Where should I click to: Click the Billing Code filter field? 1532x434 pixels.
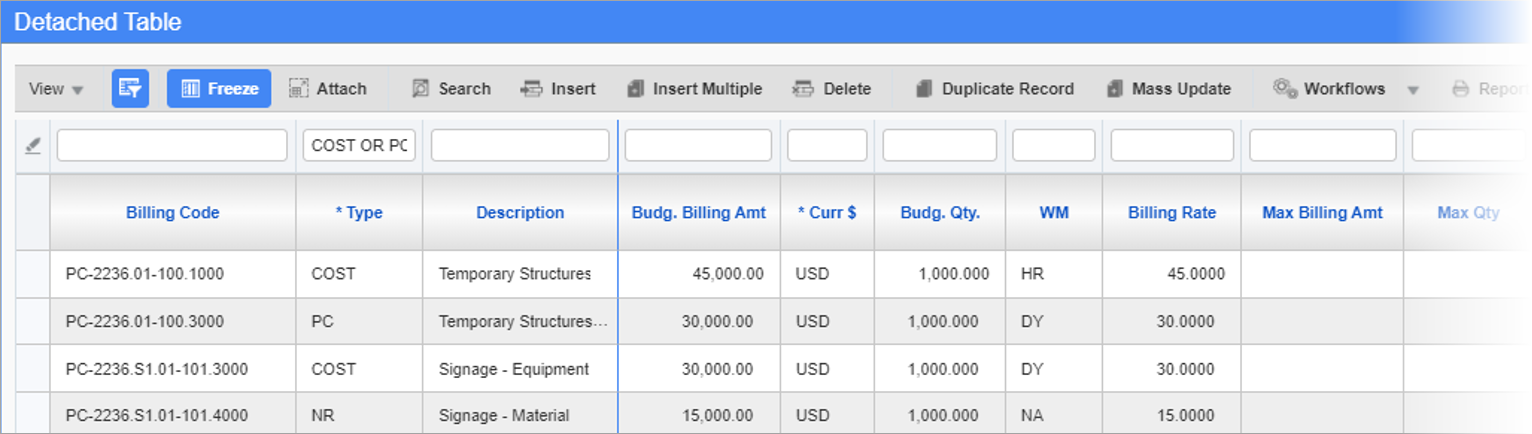point(172,146)
